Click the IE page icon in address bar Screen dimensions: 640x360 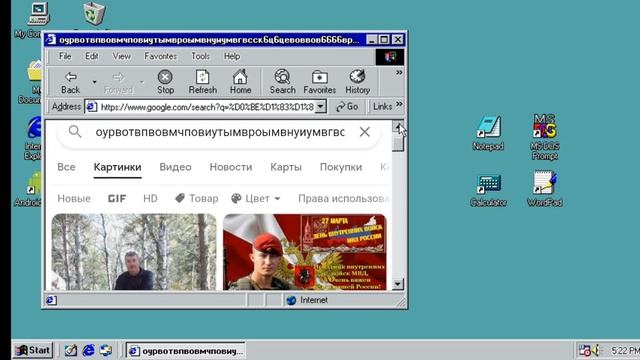click(x=92, y=107)
